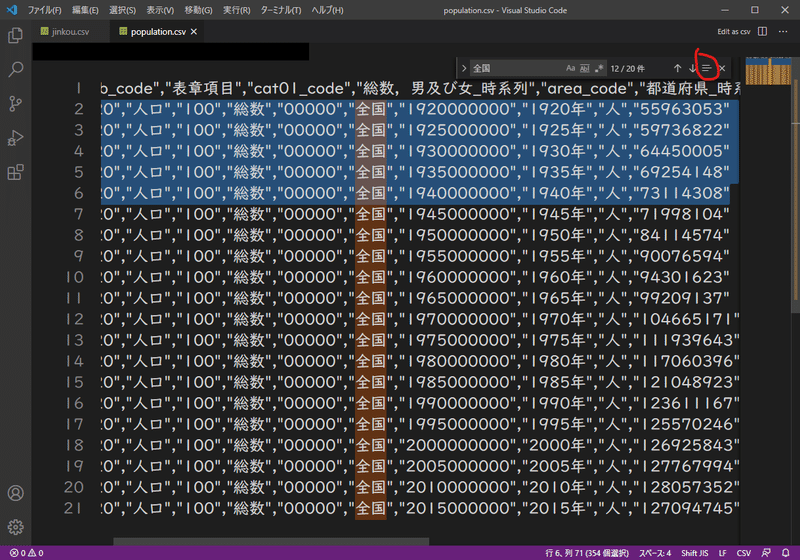Click 1950年 text on line 8
Image resolution: width=800 pixels, height=560 pixels.
click(557, 235)
